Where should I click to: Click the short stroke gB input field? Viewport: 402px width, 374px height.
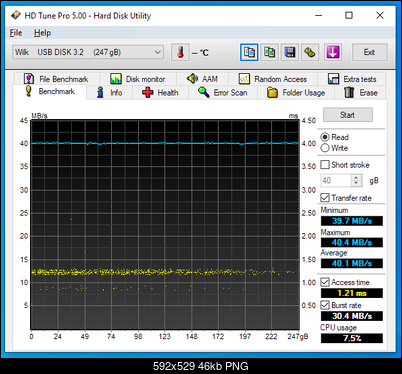tap(336, 180)
